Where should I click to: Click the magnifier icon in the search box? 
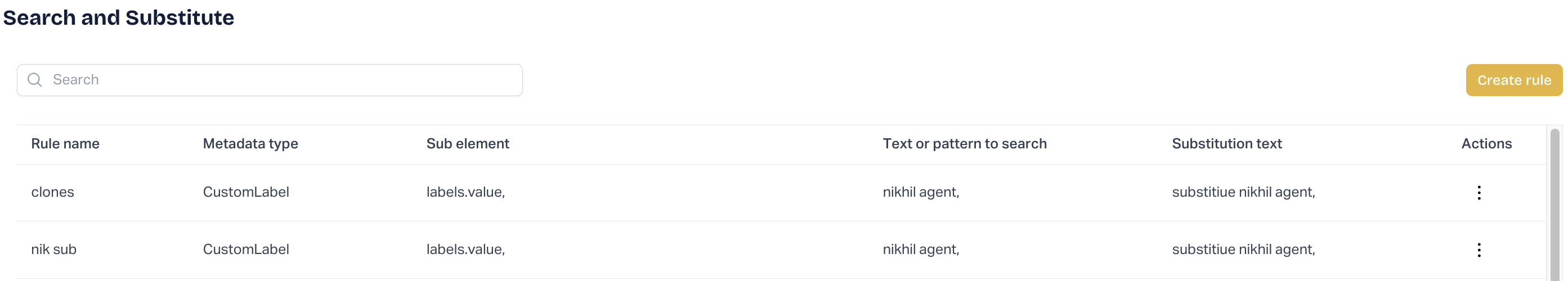35,80
